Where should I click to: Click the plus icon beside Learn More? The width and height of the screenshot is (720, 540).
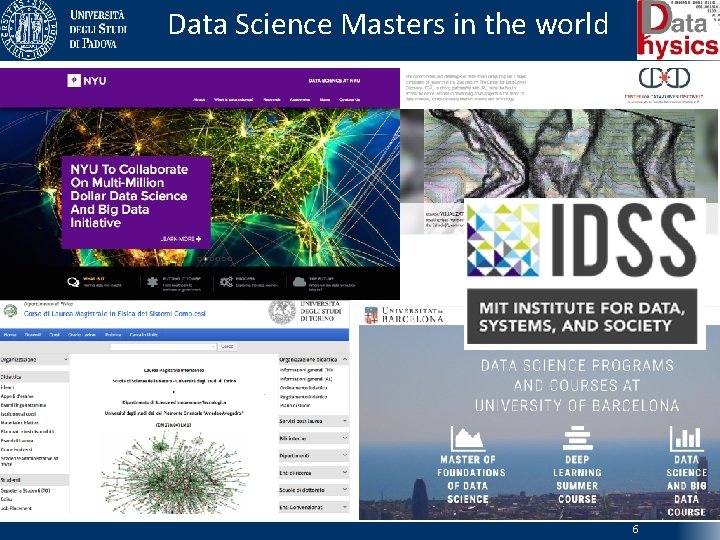click(x=198, y=239)
